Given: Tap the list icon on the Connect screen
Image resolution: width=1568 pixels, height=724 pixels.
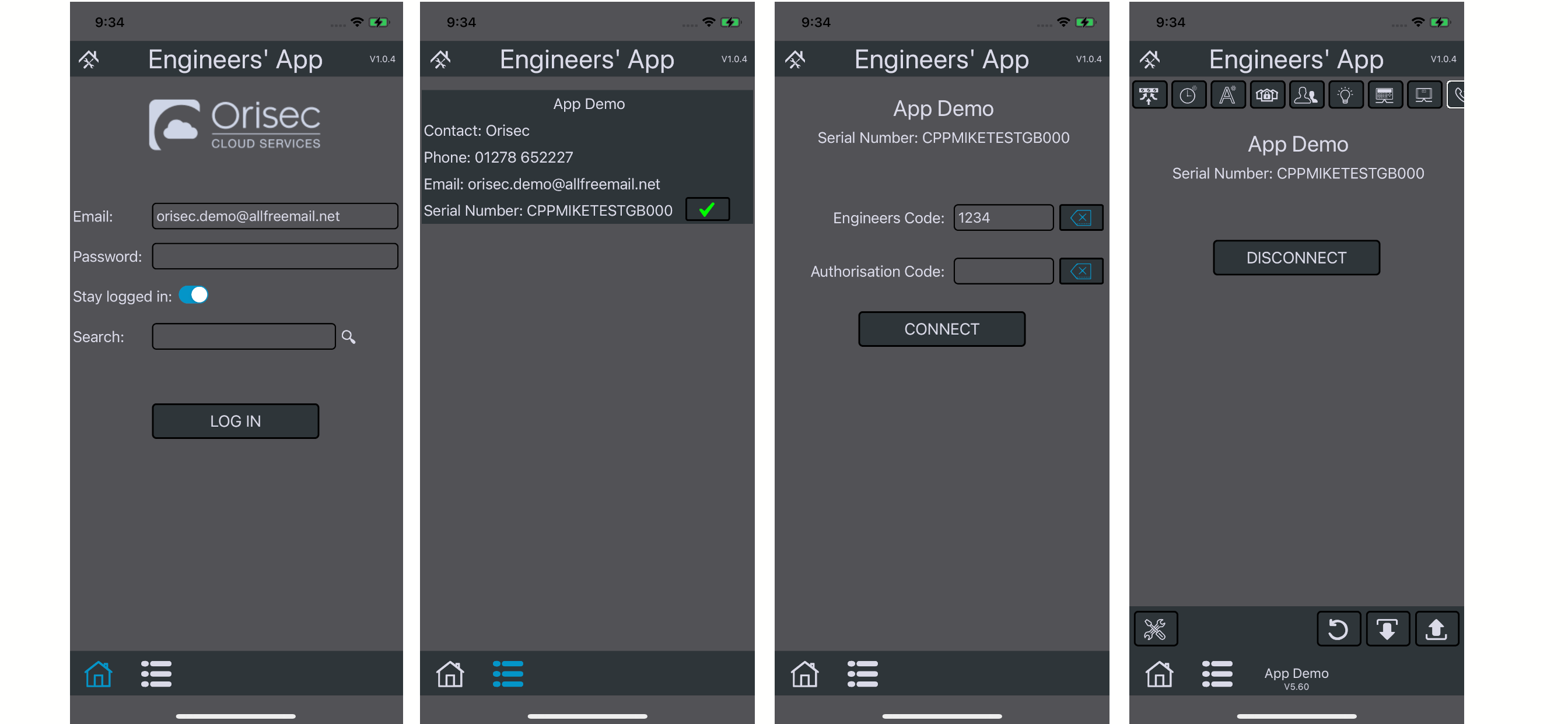Looking at the screenshot, I should pos(862,673).
